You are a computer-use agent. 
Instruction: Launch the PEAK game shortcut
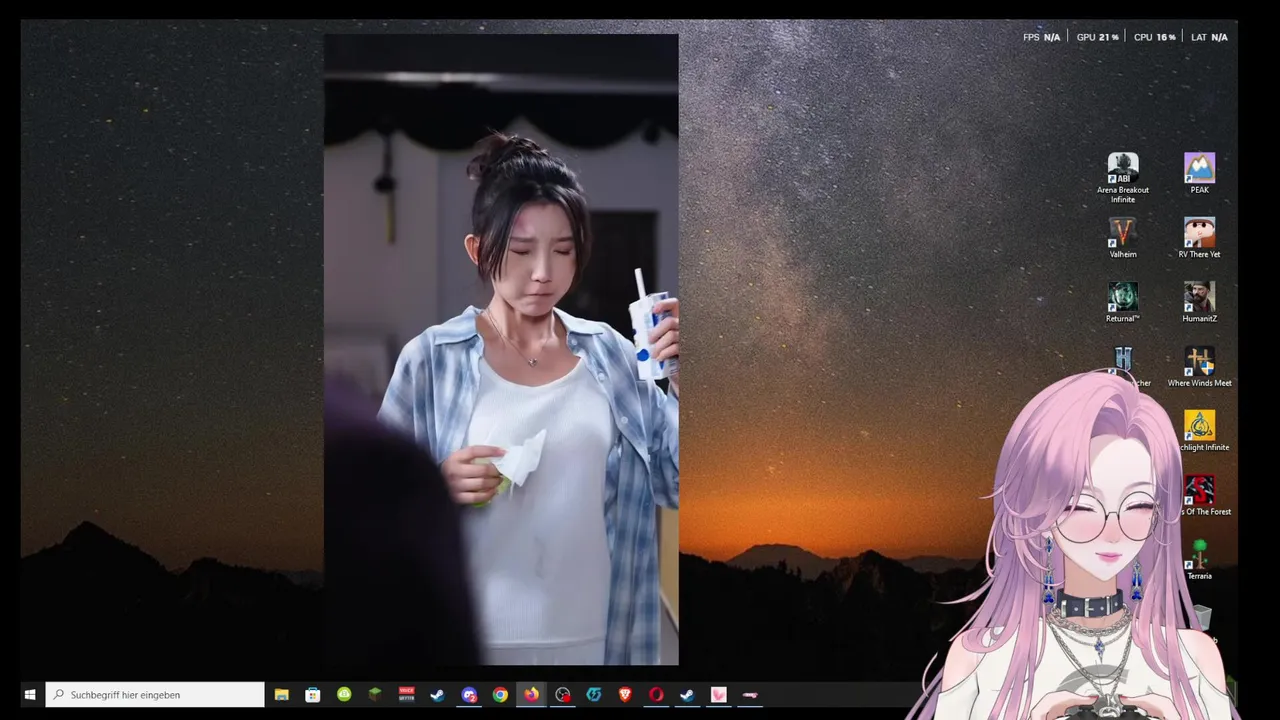(1199, 173)
